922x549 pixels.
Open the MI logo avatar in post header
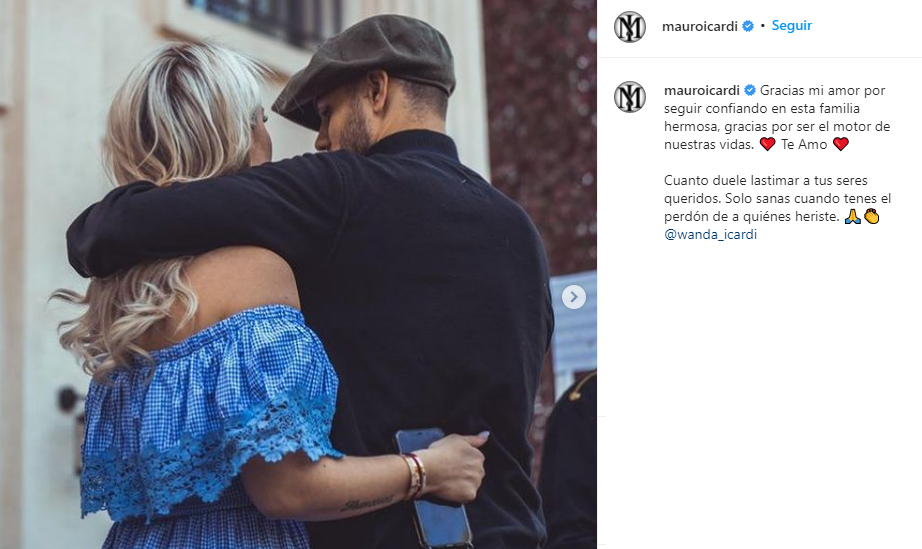[x=630, y=27]
